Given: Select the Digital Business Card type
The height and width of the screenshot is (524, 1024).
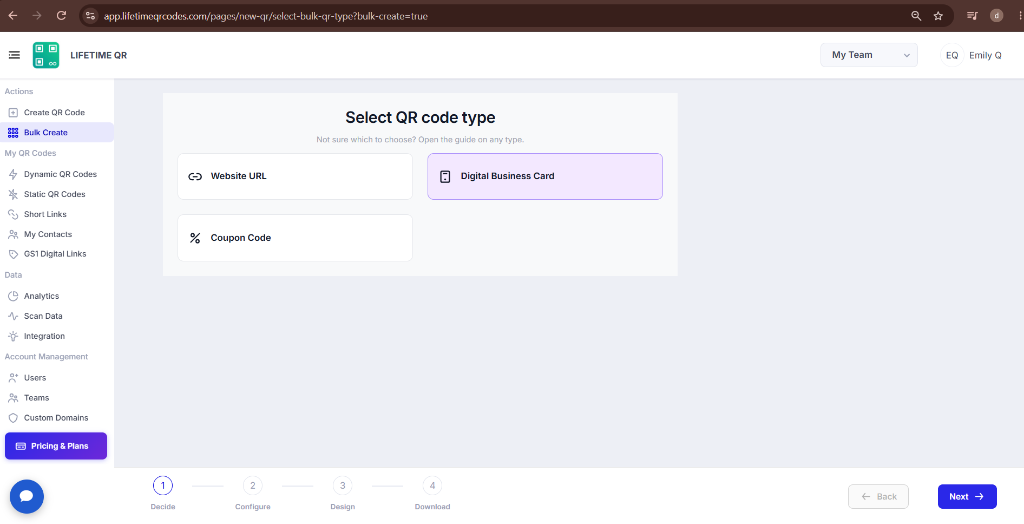Looking at the screenshot, I should coord(545,176).
